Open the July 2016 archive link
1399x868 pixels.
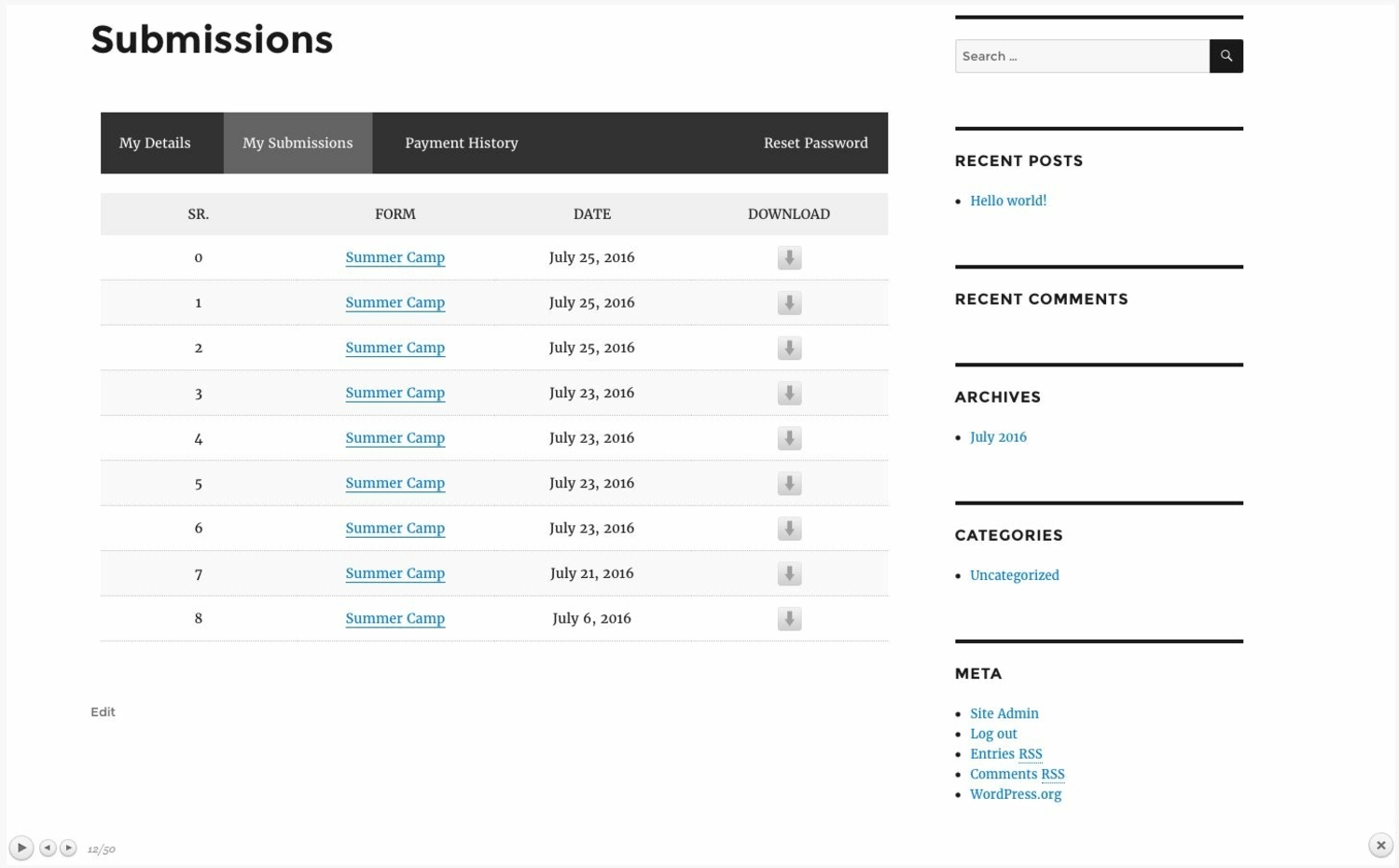pyautogui.click(x=998, y=437)
